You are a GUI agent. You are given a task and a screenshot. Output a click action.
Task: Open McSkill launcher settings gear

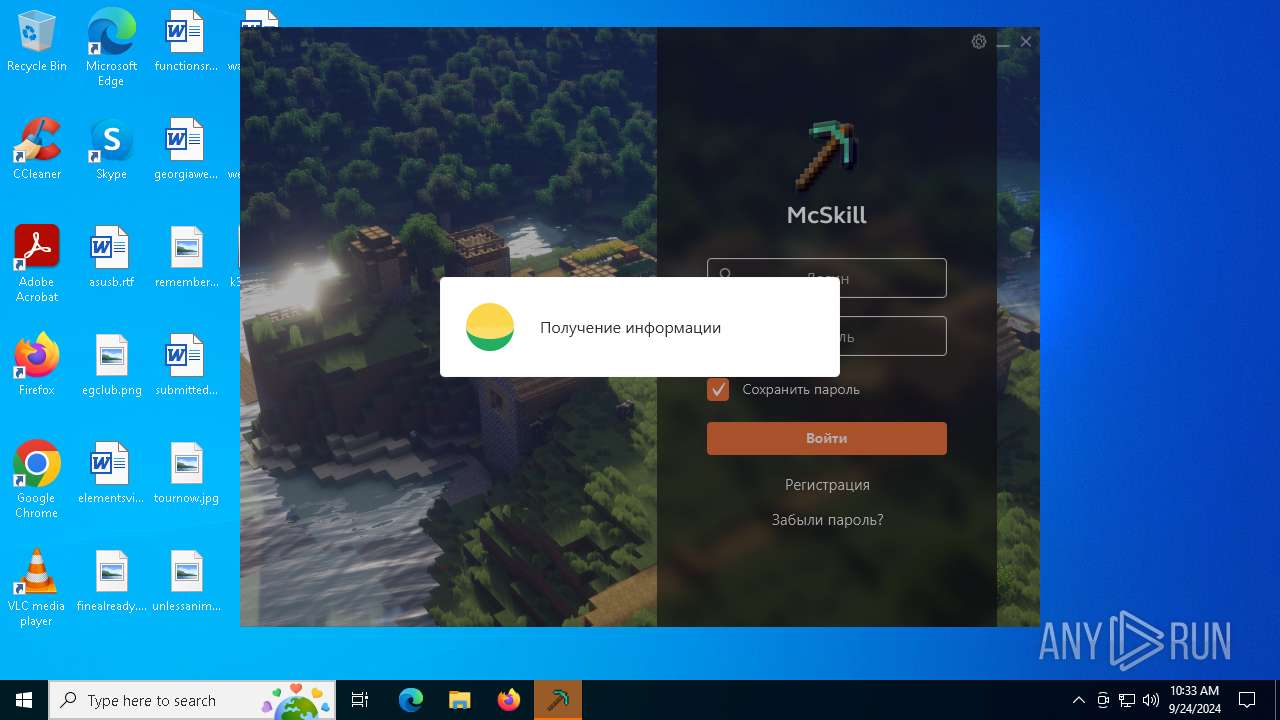point(979,42)
